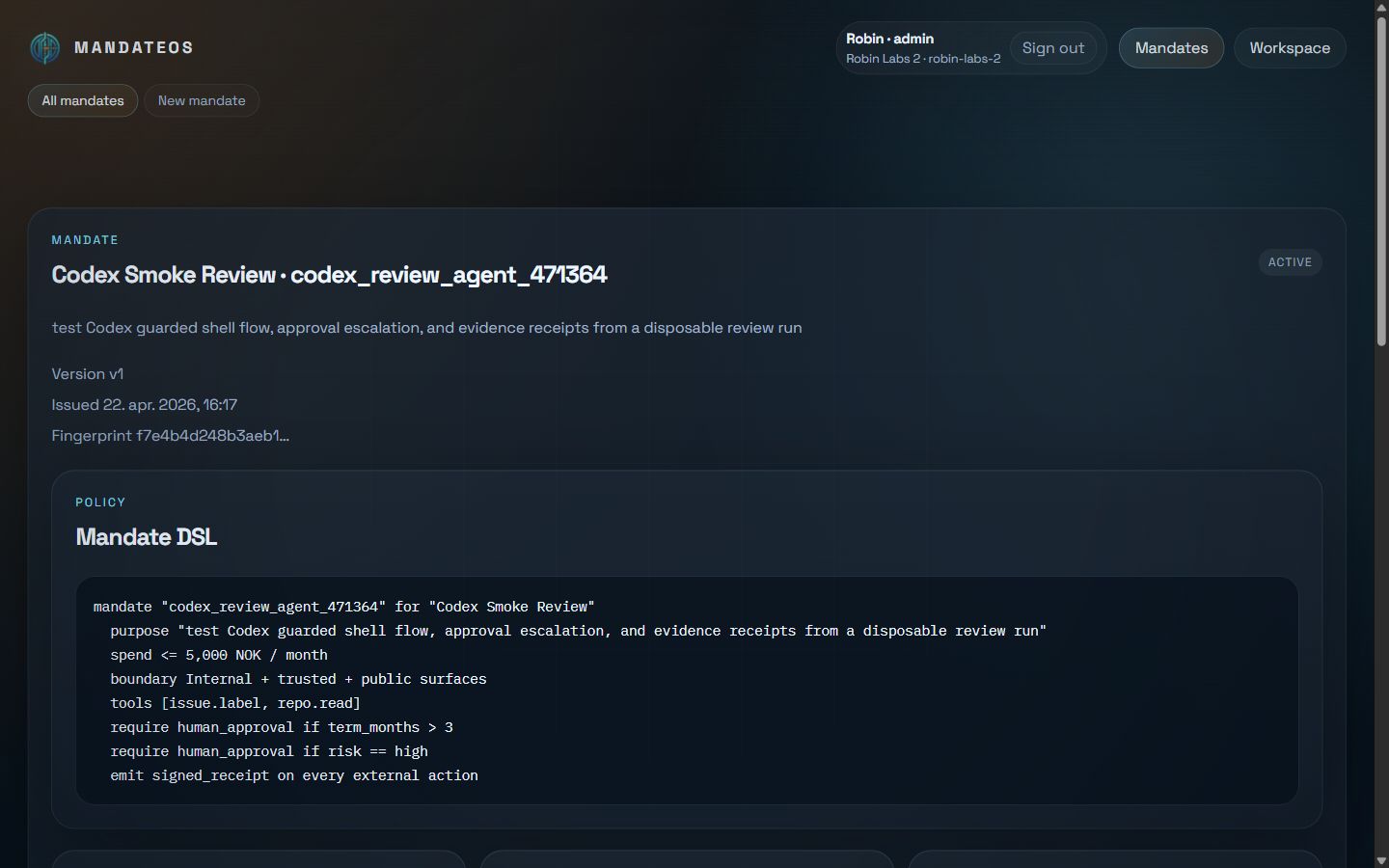This screenshot has height=868, width=1389.
Task: Click the Issued date line
Action: tap(145, 405)
